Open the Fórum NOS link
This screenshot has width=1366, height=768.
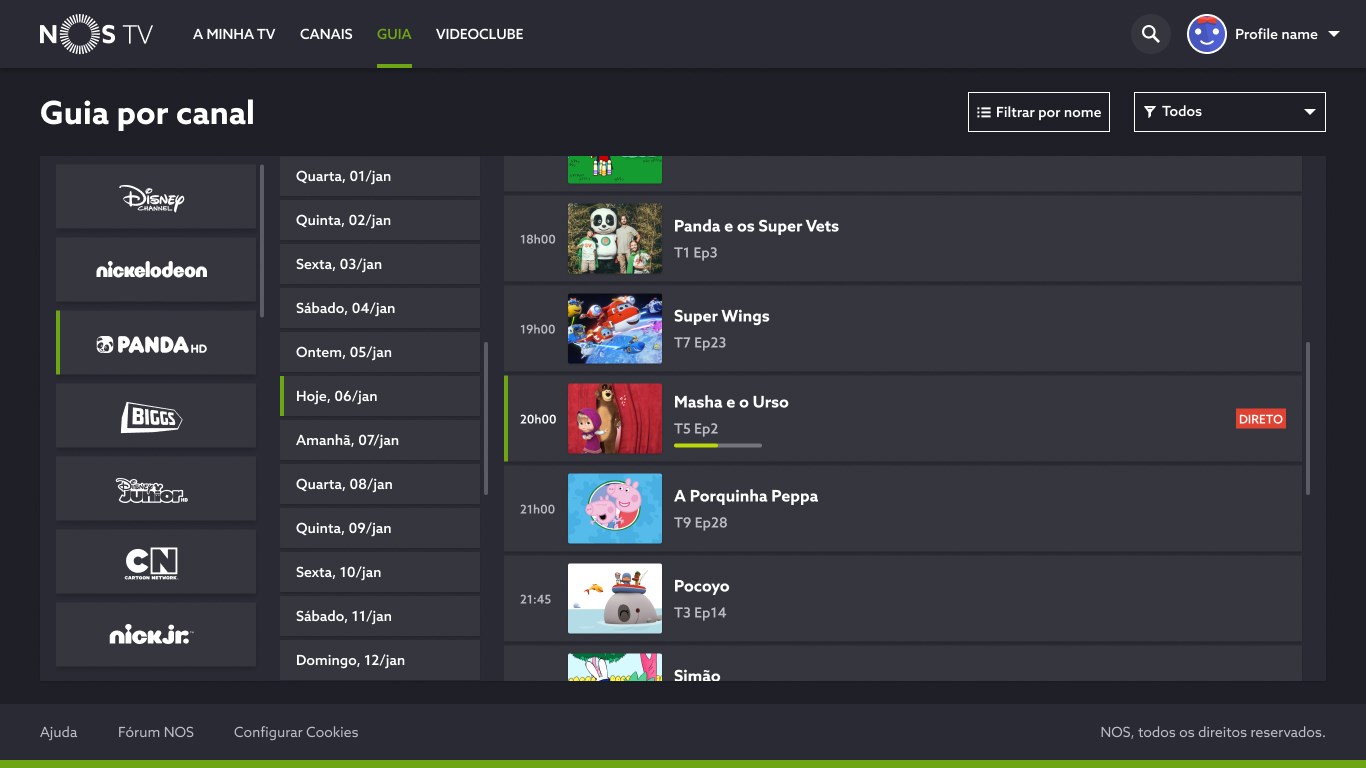tap(156, 732)
